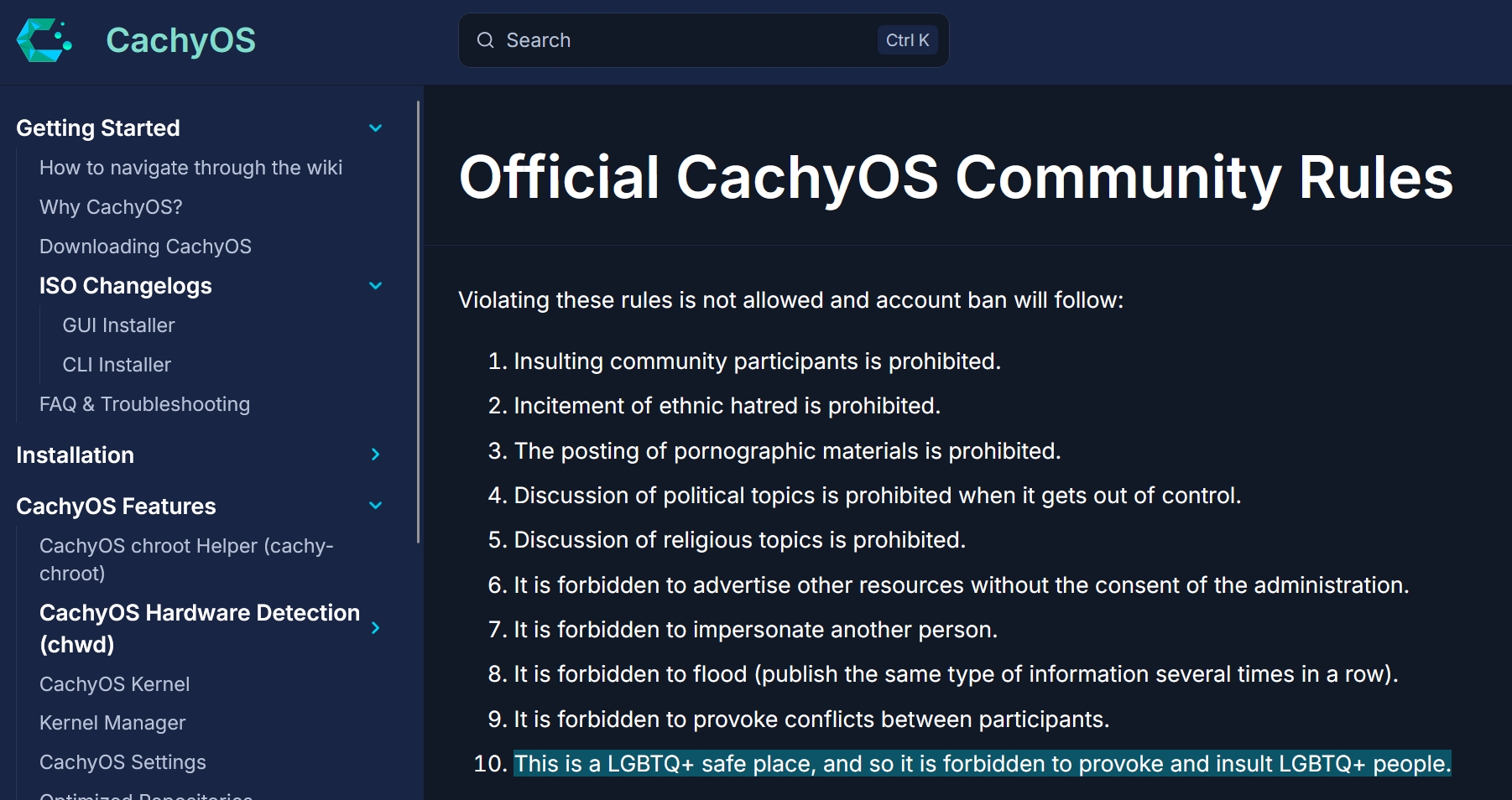1512x800 pixels.
Task: Select the ISO Changelogs heading
Action: click(x=126, y=286)
